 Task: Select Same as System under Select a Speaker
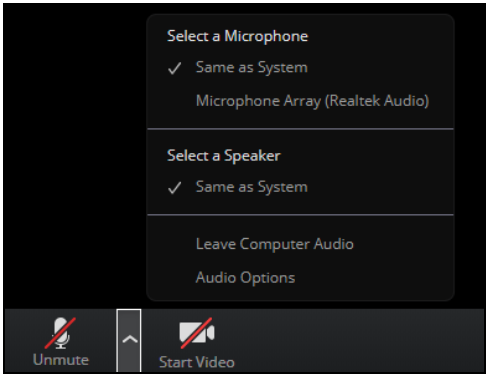(300, 187)
